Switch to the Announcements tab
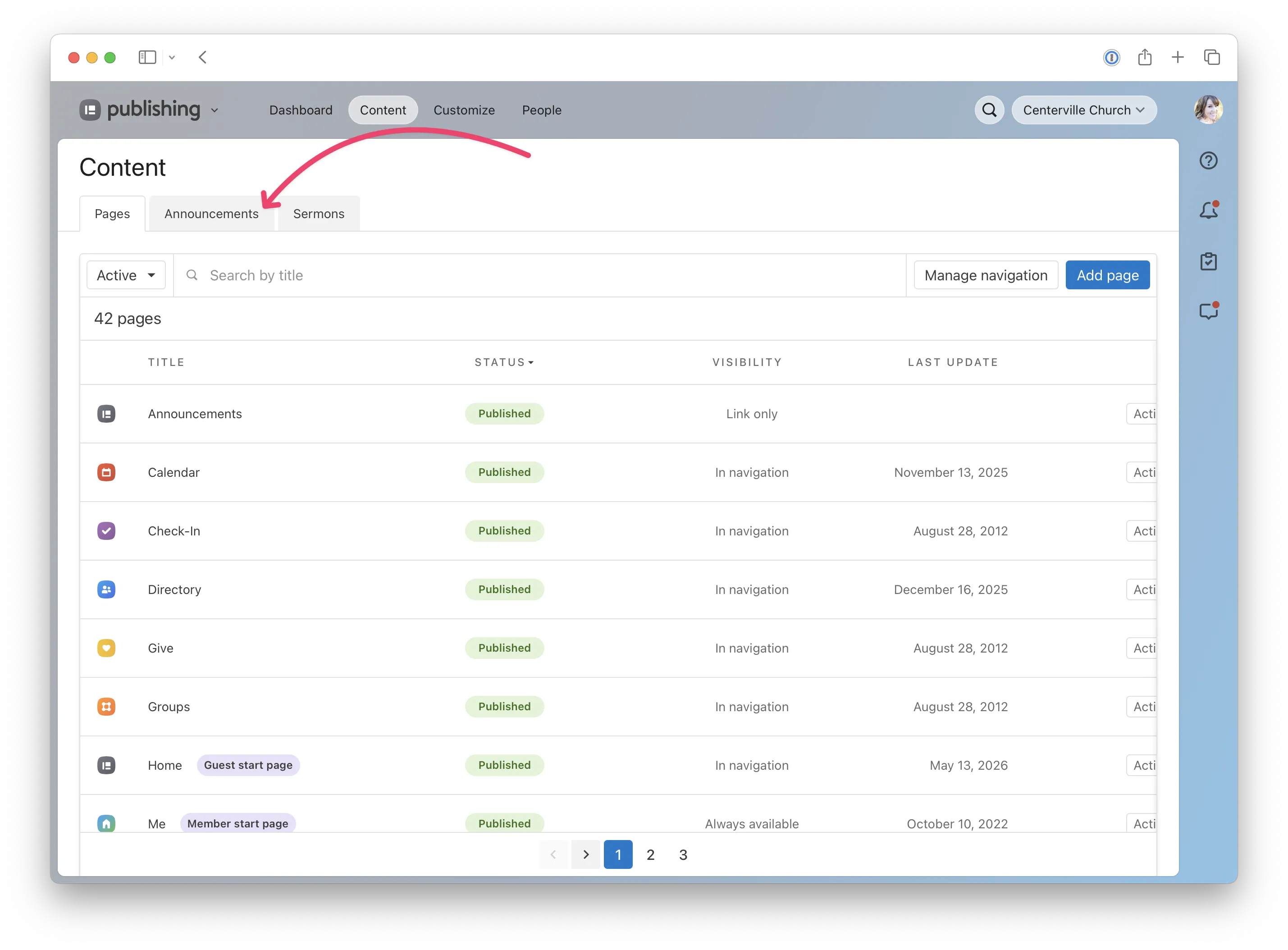 (x=212, y=214)
